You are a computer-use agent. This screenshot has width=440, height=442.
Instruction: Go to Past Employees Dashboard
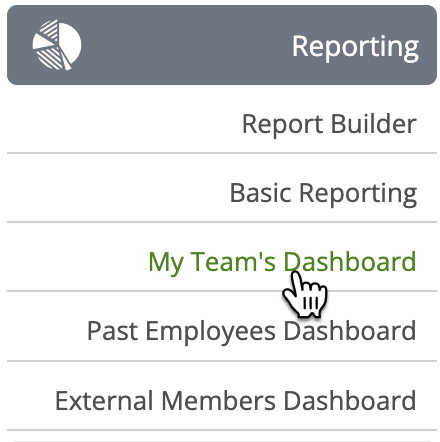(251, 332)
